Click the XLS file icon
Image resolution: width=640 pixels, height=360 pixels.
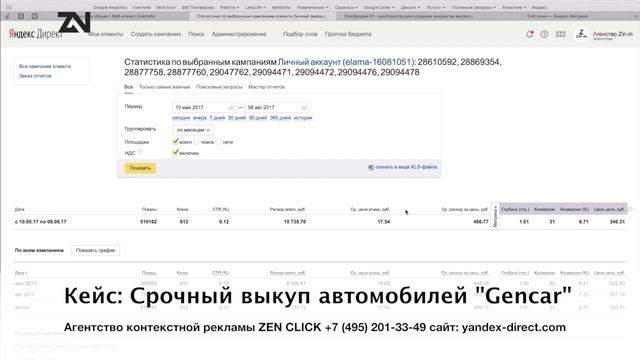pyautogui.click(x=371, y=167)
